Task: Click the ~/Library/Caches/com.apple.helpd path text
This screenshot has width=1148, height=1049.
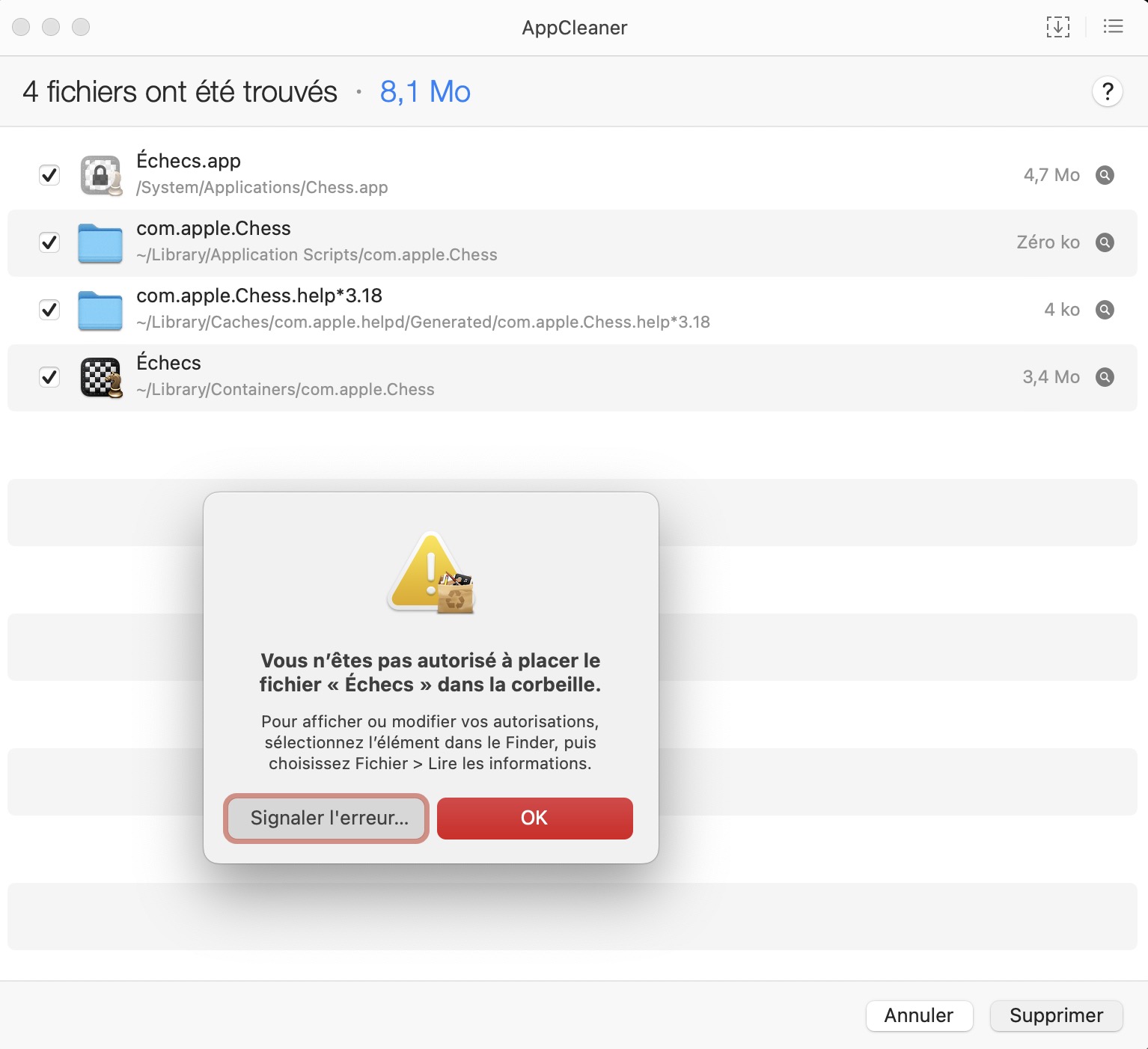Action: (x=423, y=322)
